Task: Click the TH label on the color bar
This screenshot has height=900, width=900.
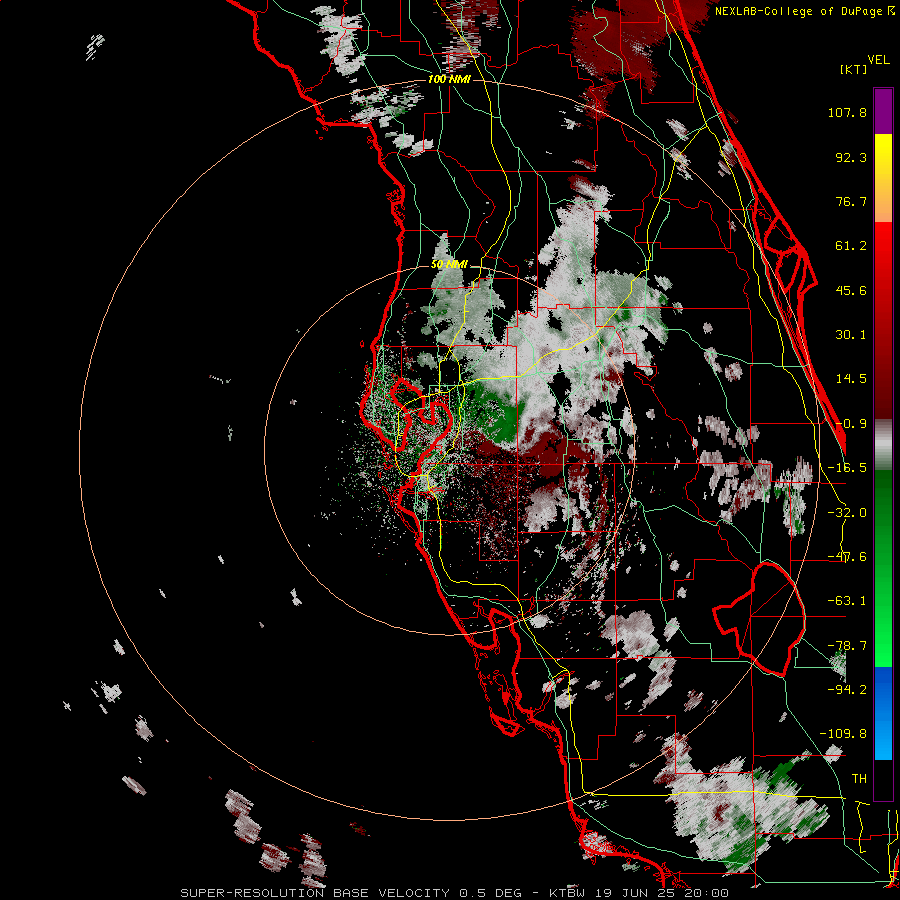Action: pyautogui.click(x=859, y=779)
